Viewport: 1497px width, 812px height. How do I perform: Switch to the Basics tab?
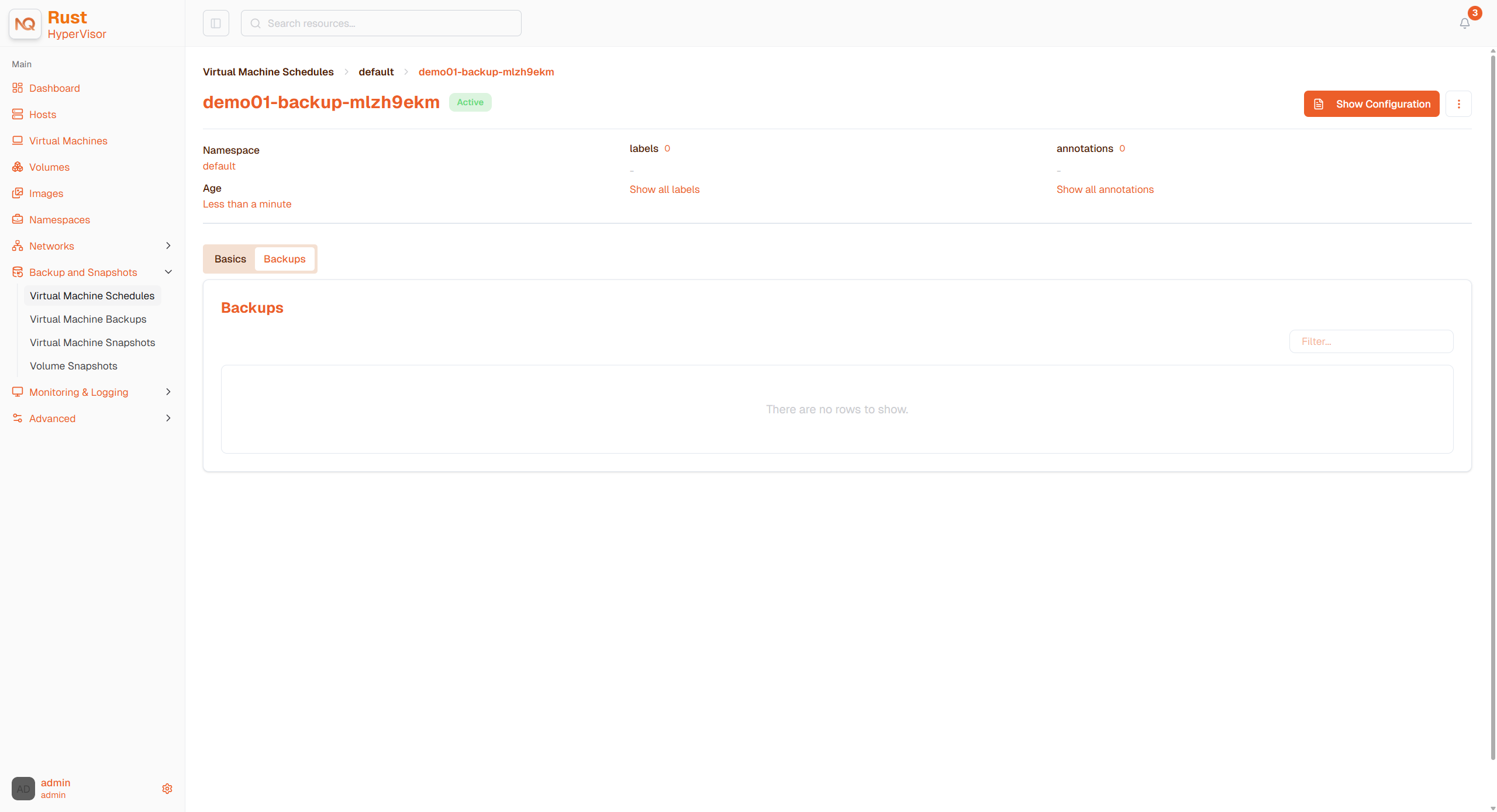click(x=230, y=259)
